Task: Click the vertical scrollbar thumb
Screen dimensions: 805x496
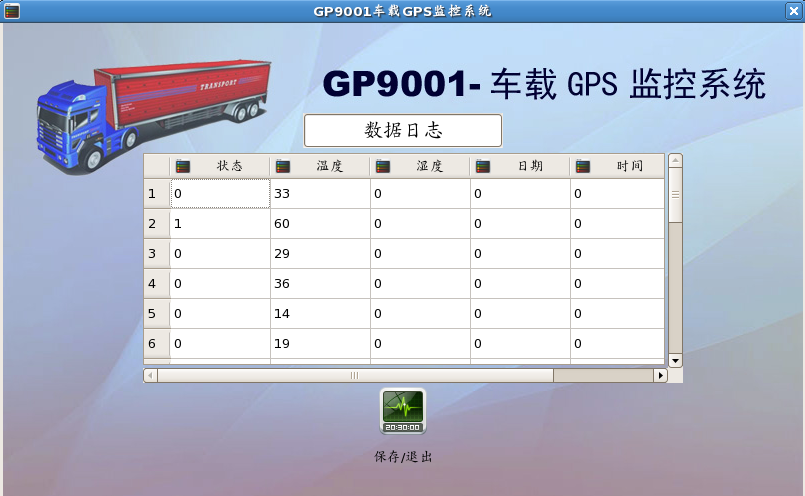Action: tap(675, 195)
